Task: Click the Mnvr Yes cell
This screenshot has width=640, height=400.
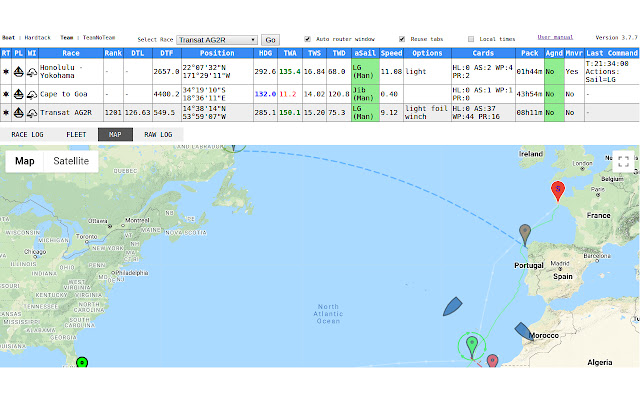Action: (x=572, y=71)
